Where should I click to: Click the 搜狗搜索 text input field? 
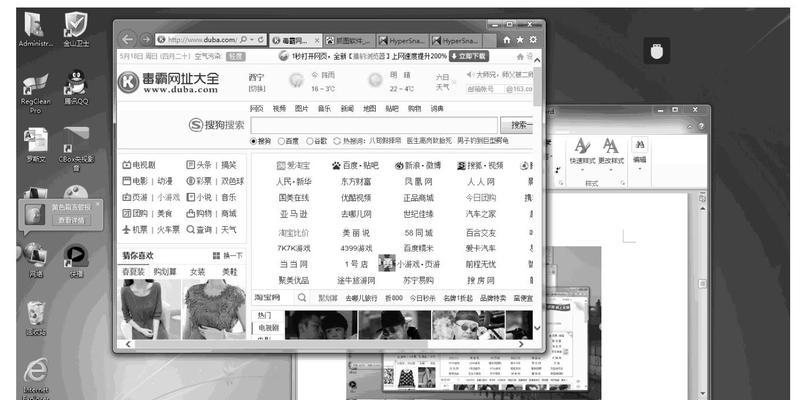point(374,125)
